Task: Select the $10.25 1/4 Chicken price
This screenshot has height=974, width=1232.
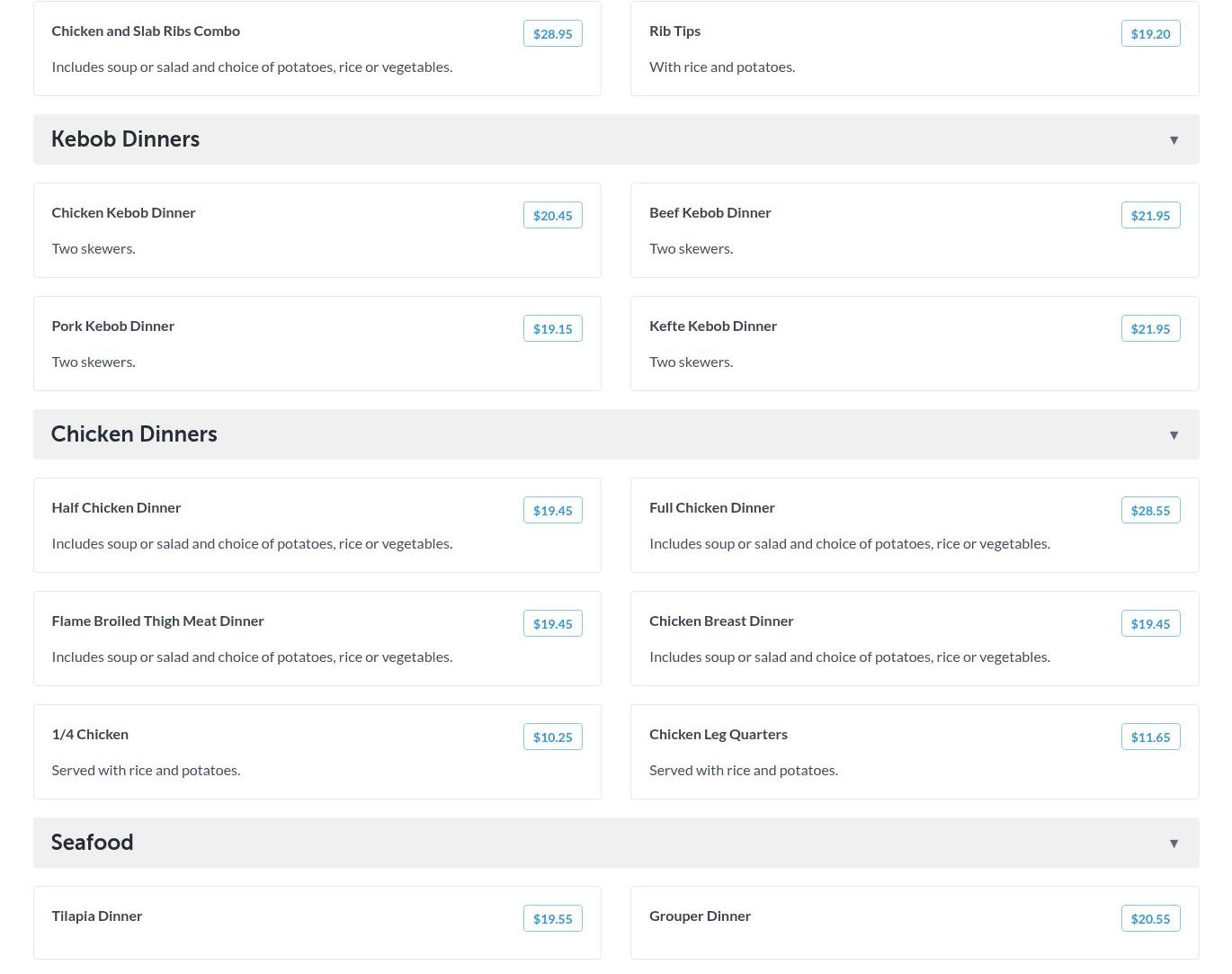Action: (x=552, y=737)
